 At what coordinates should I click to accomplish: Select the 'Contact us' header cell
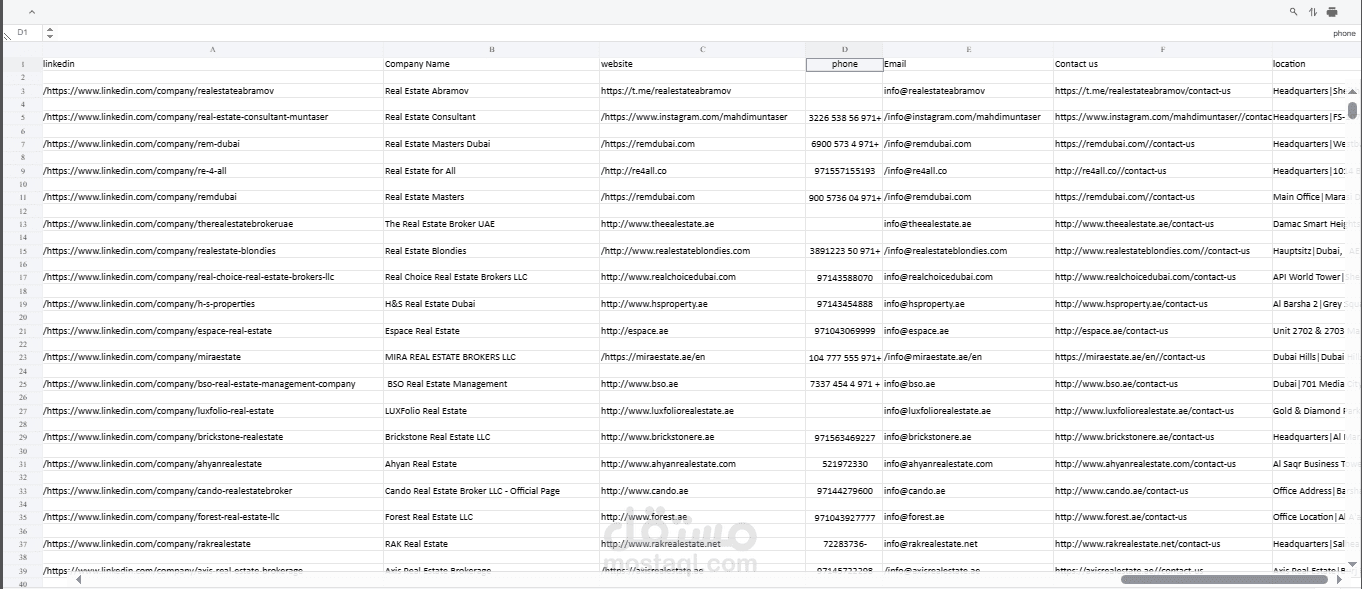click(x=1163, y=64)
